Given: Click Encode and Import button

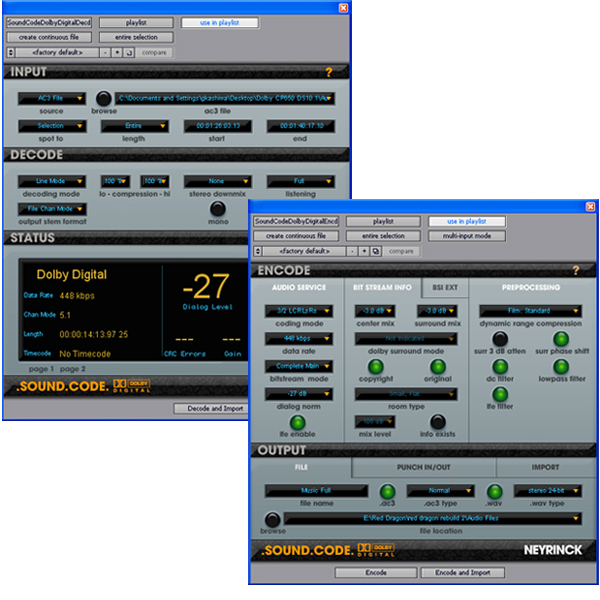Looking at the screenshot, I should point(463,572).
